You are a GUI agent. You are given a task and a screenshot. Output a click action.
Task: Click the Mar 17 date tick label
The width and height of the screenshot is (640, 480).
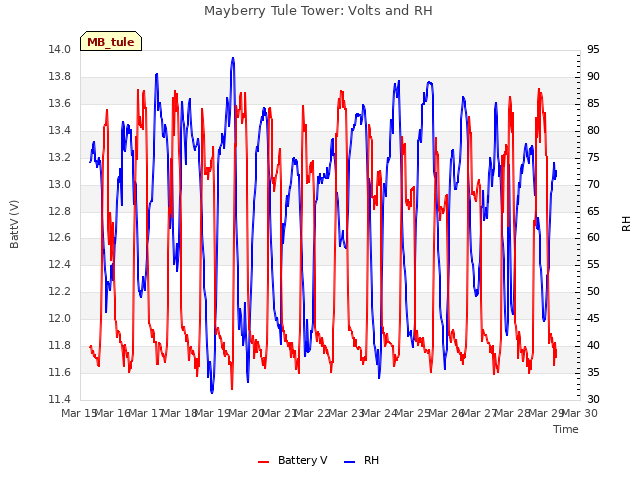[x=146, y=413]
